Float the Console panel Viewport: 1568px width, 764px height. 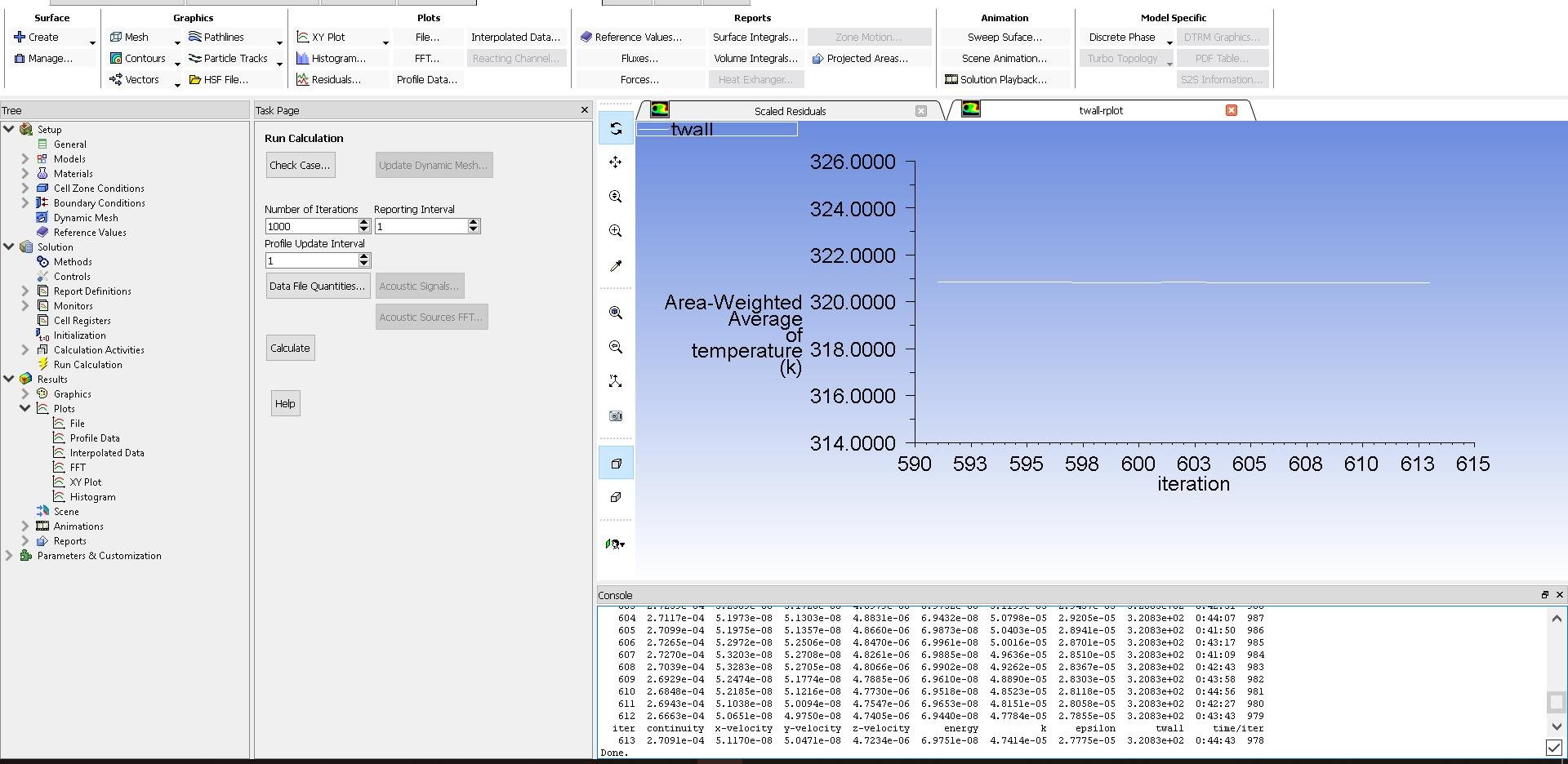click(x=1544, y=595)
